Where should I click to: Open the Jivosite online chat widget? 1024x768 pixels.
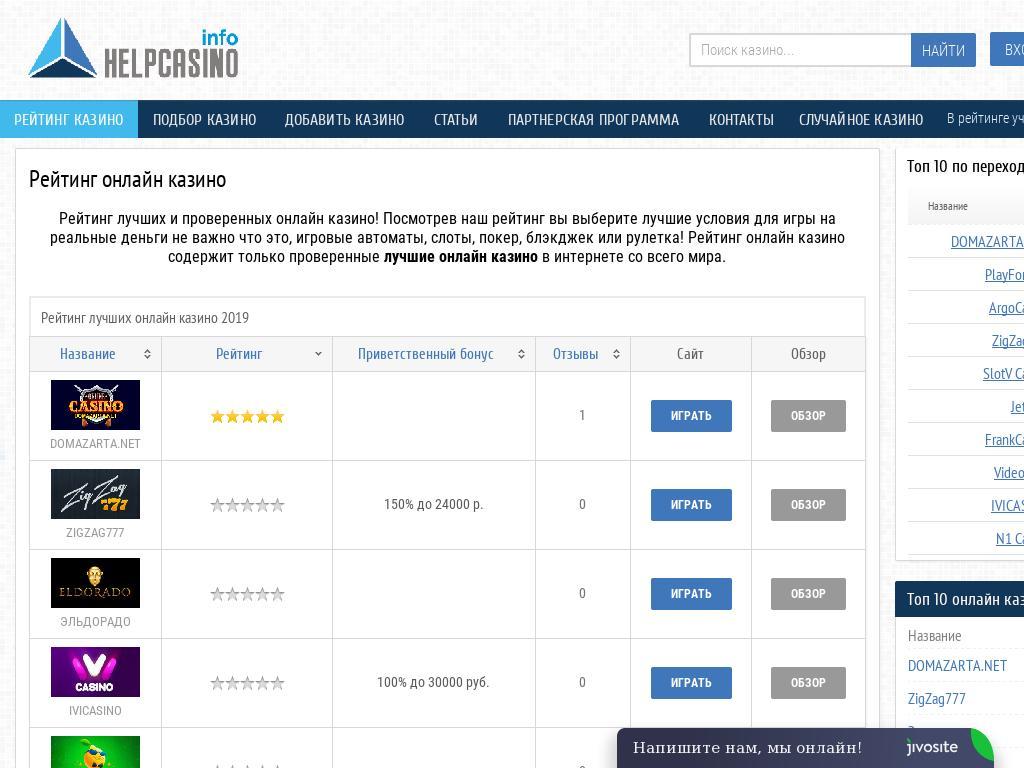pos(805,748)
